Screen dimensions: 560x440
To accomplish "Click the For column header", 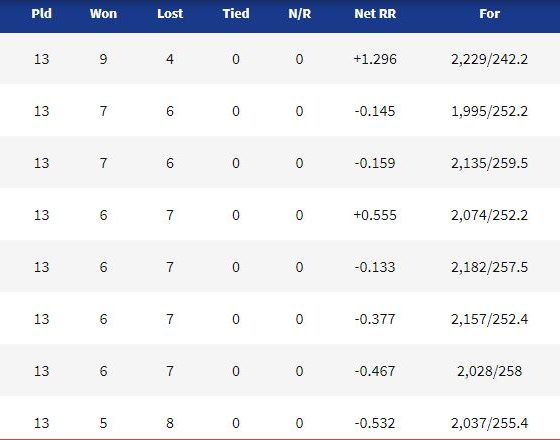I will tap(489, 14).
